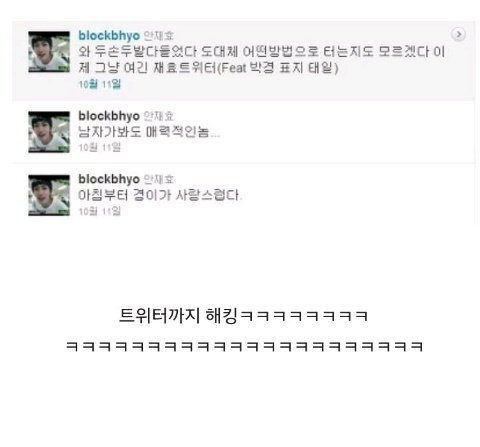Select the 남자가봐도 매력적인놈 tweet text
This screenshot has height=447, width=480.
149,132
